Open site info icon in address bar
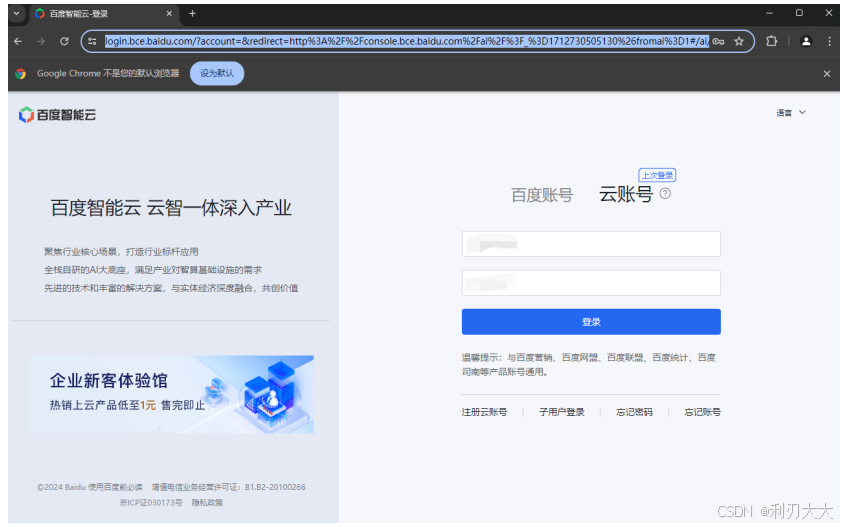The height and width of the screenshot is (527, 845). pos(93,41)
